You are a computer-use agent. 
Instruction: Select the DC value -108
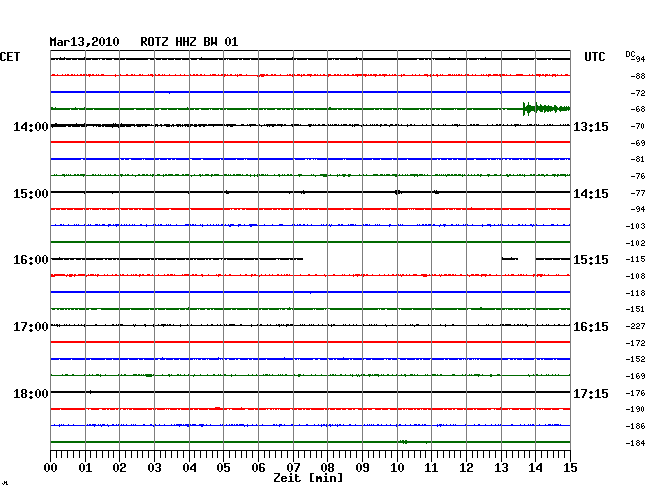[635, 276]
